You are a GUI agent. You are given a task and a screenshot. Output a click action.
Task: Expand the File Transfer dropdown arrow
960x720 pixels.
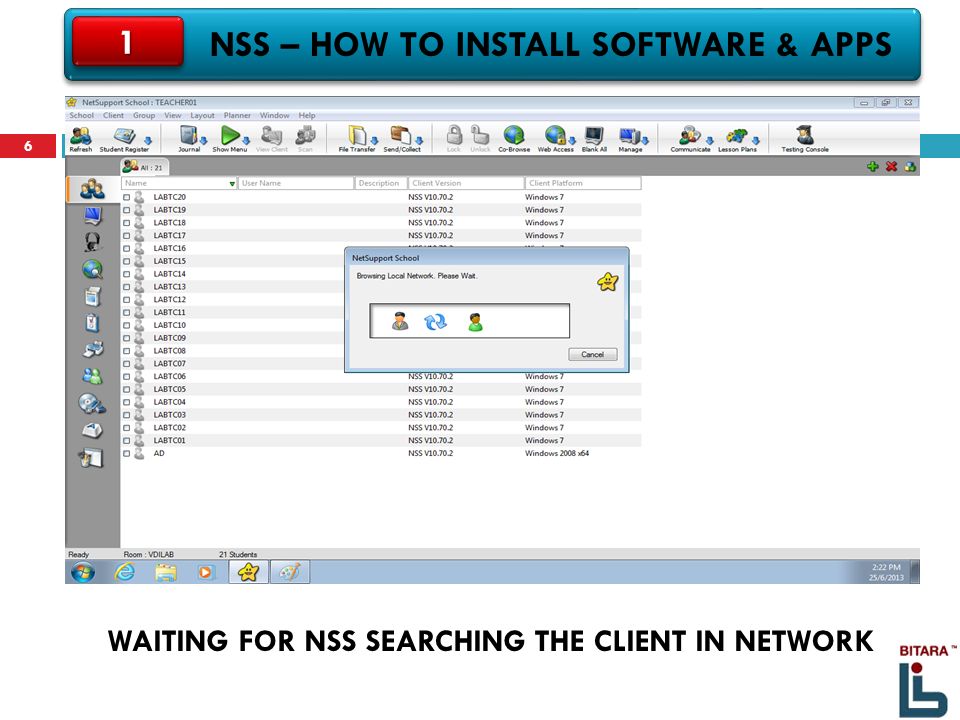(373, 141)
